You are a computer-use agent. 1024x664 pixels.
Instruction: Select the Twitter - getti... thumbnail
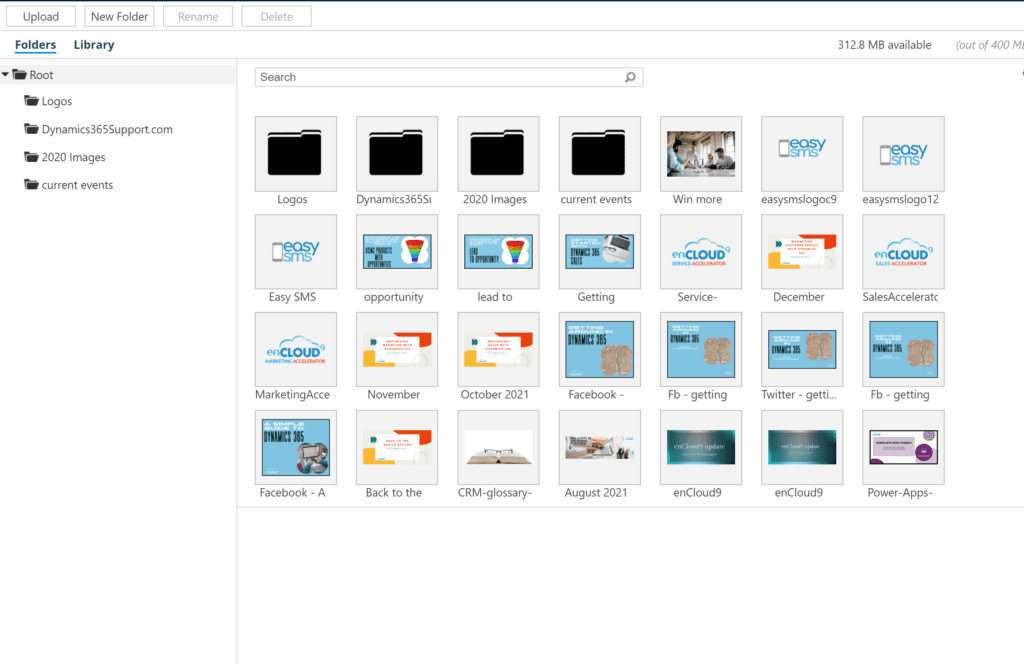click(x=802, y=349)
